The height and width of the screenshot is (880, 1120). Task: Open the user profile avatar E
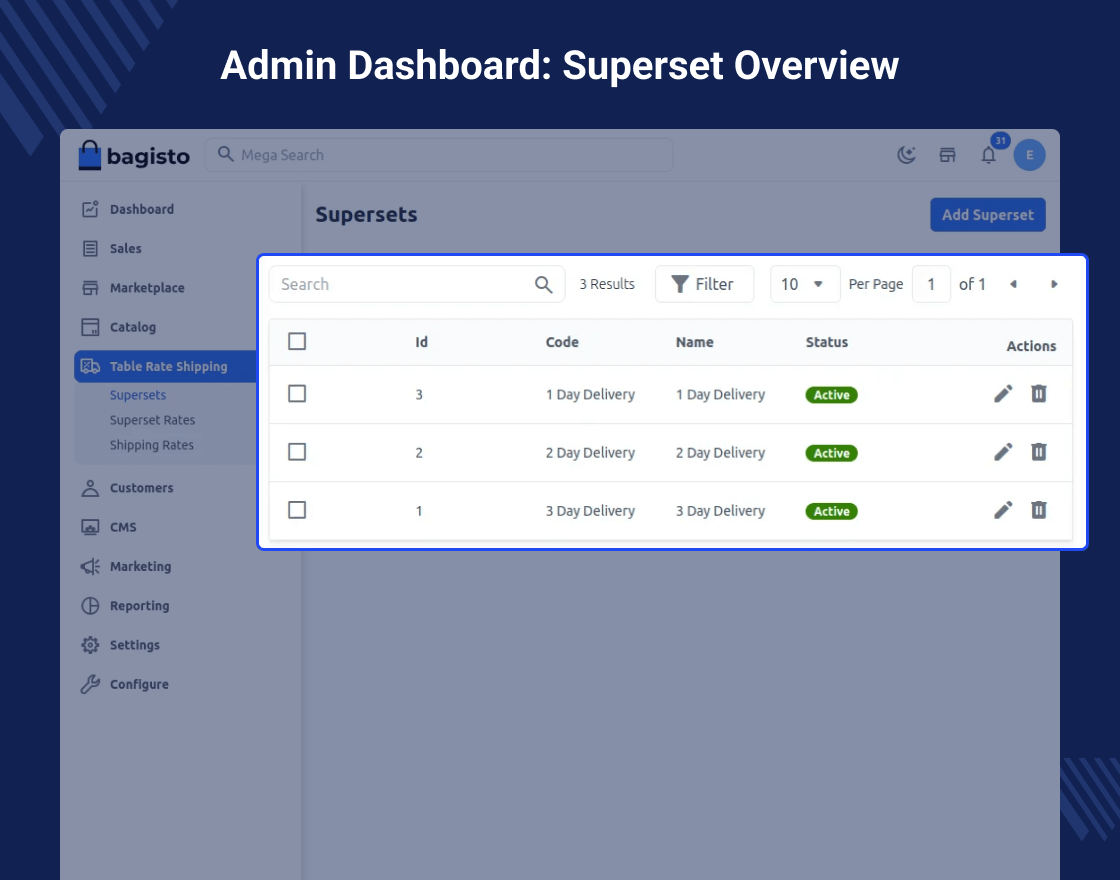pos(1029,155)
